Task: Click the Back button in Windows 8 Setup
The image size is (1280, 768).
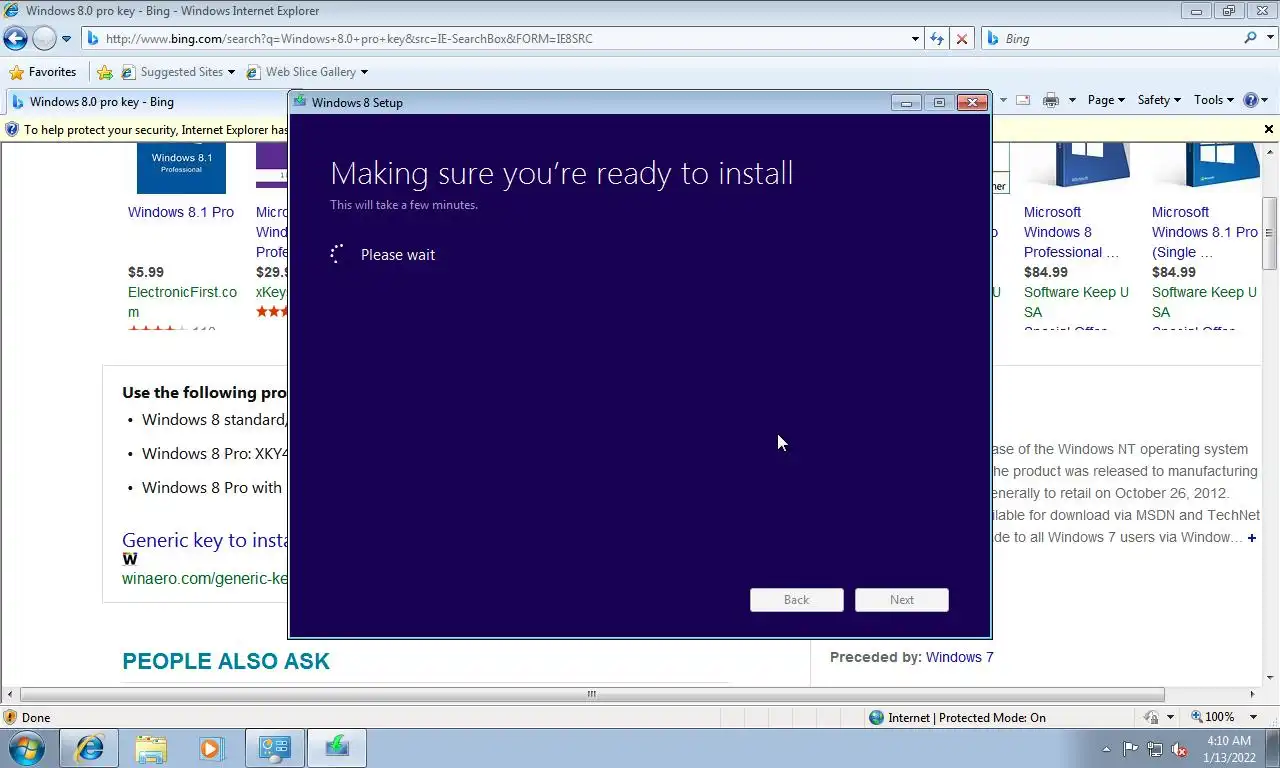Action: click(797, 600)
